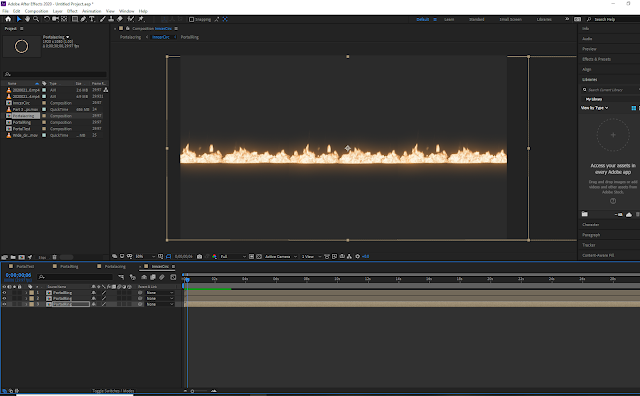
Task: Expand layer 3 properties triangle
Action: tap(26, 304)
